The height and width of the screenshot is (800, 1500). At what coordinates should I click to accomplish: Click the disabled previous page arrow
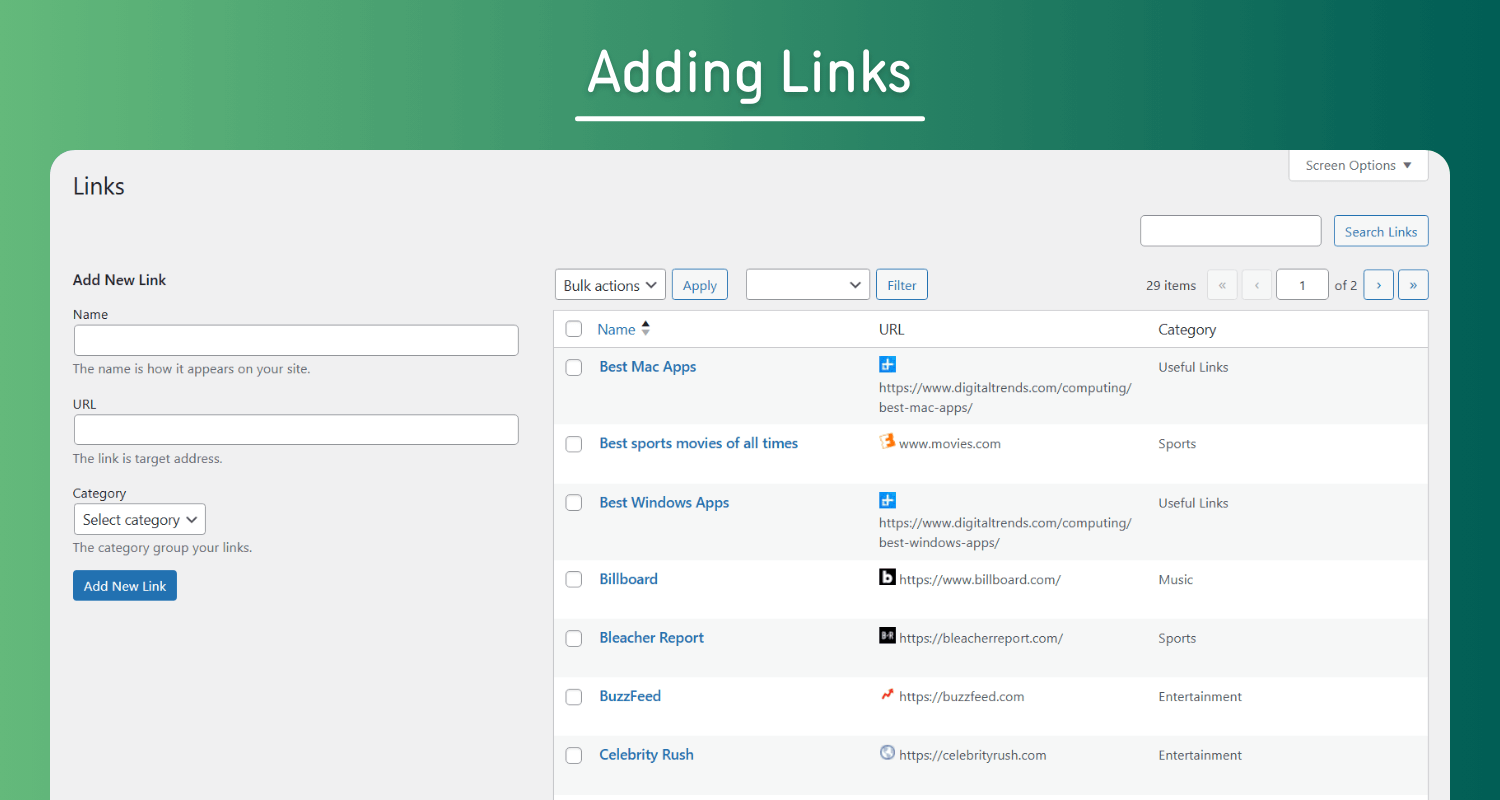[1257, 285]
